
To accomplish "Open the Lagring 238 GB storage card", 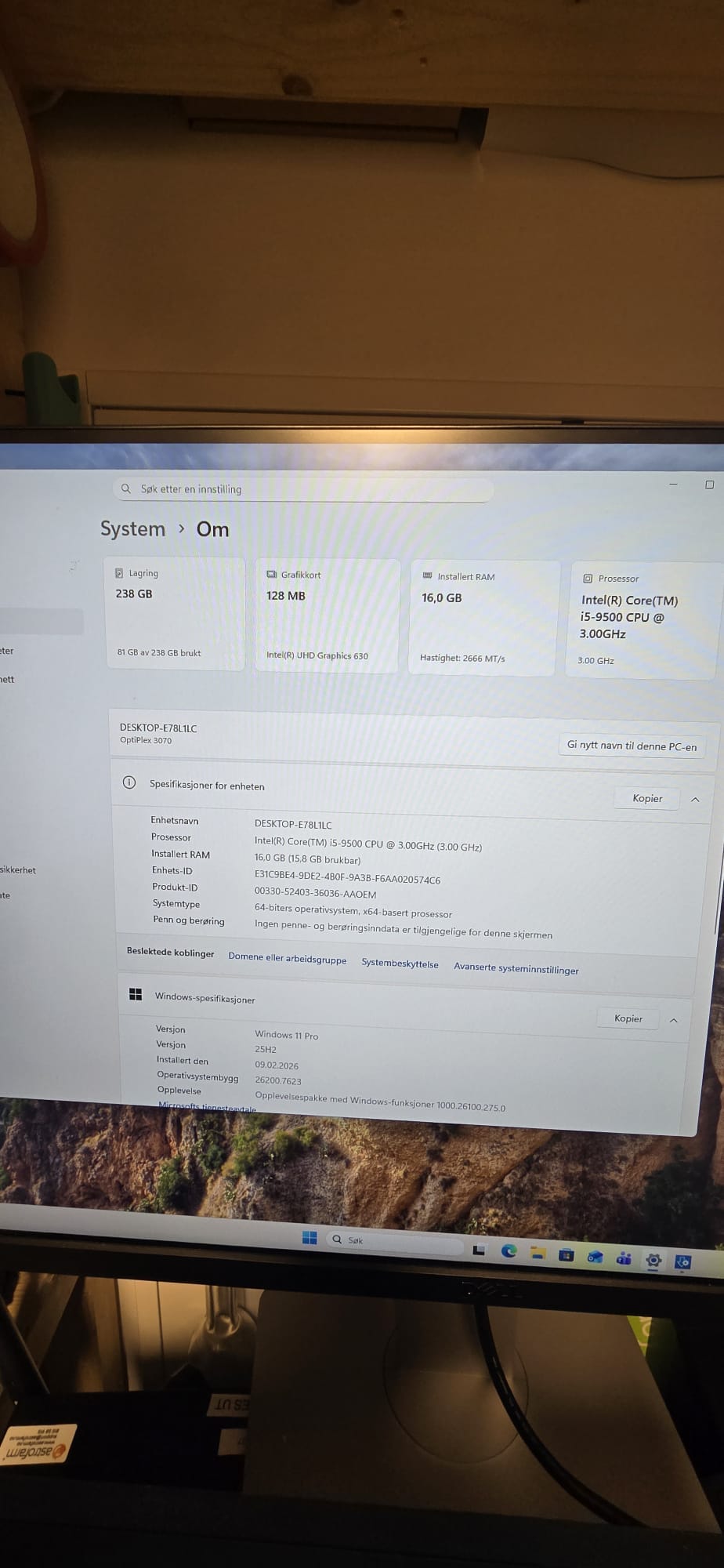I will click(x=175, y=614).
